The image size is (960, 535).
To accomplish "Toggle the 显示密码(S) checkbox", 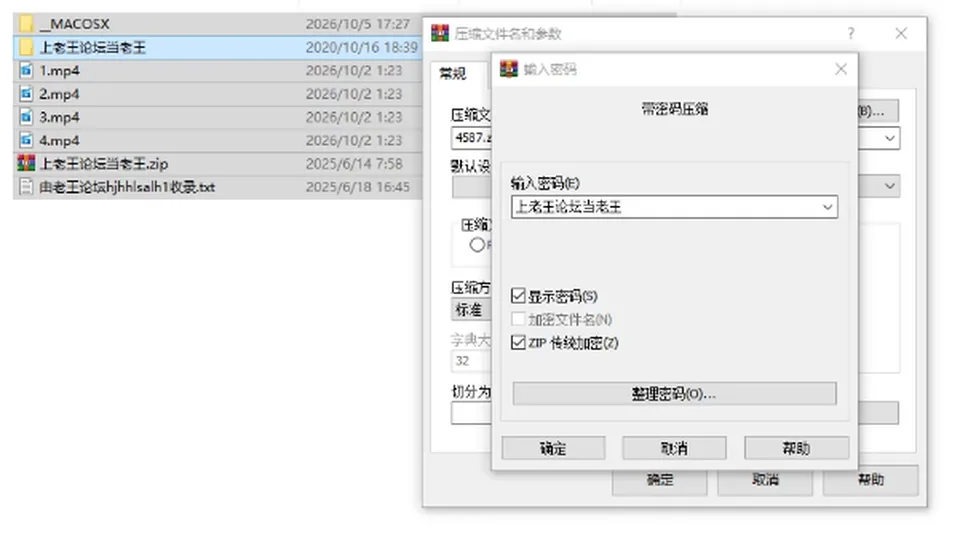I will pos(518,296).
